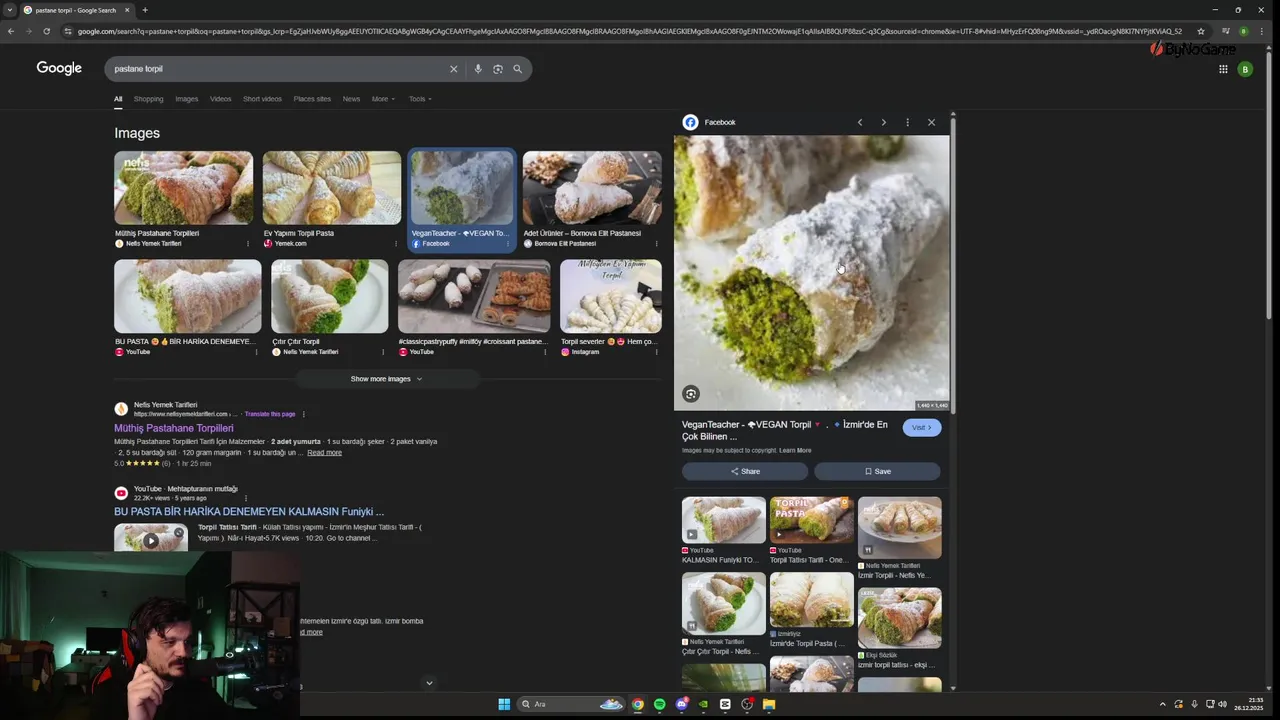Switch to the Short videos tab
Viewport: 1280px width, 720px height.
(262, 99)
